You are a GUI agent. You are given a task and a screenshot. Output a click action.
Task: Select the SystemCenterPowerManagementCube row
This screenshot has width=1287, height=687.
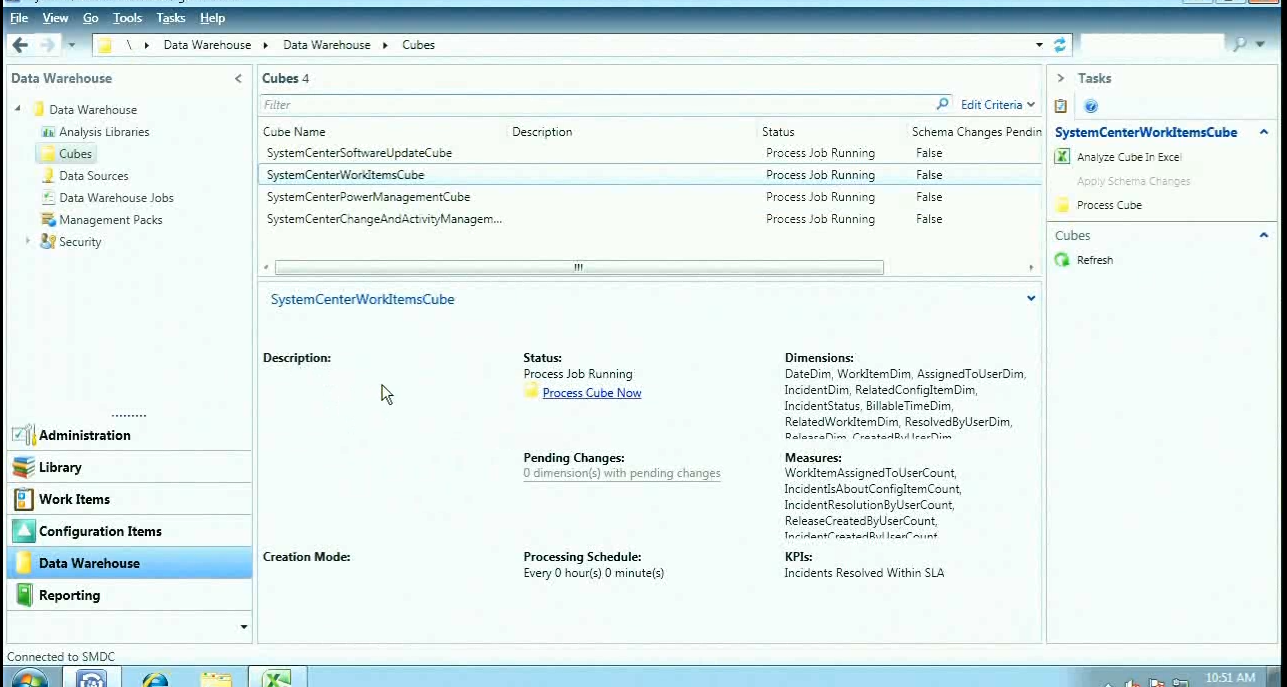tap(650, 197)
